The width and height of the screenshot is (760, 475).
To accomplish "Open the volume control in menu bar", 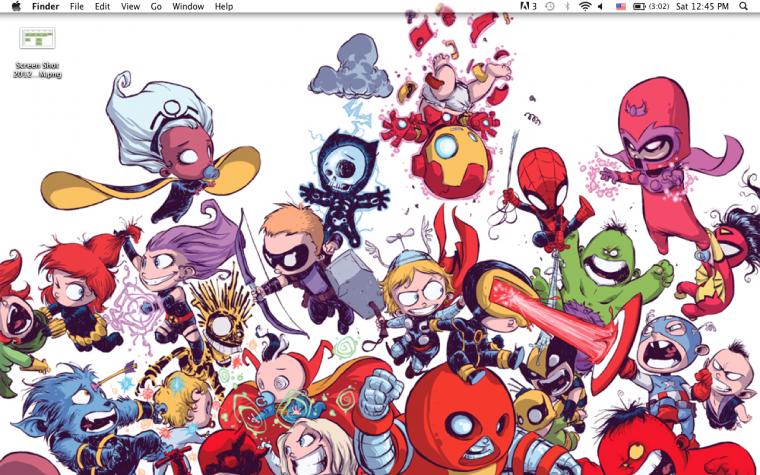I will pos(601,6).
